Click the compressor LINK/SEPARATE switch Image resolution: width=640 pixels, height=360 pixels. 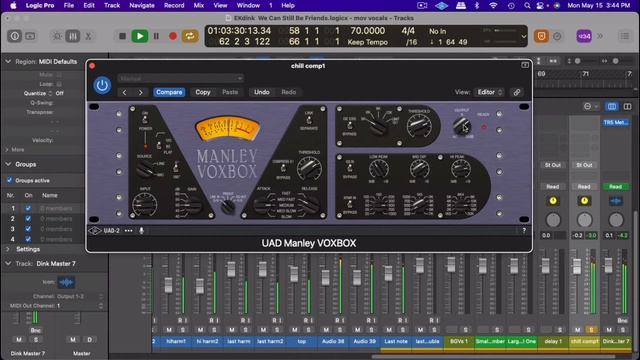[309, 120]
